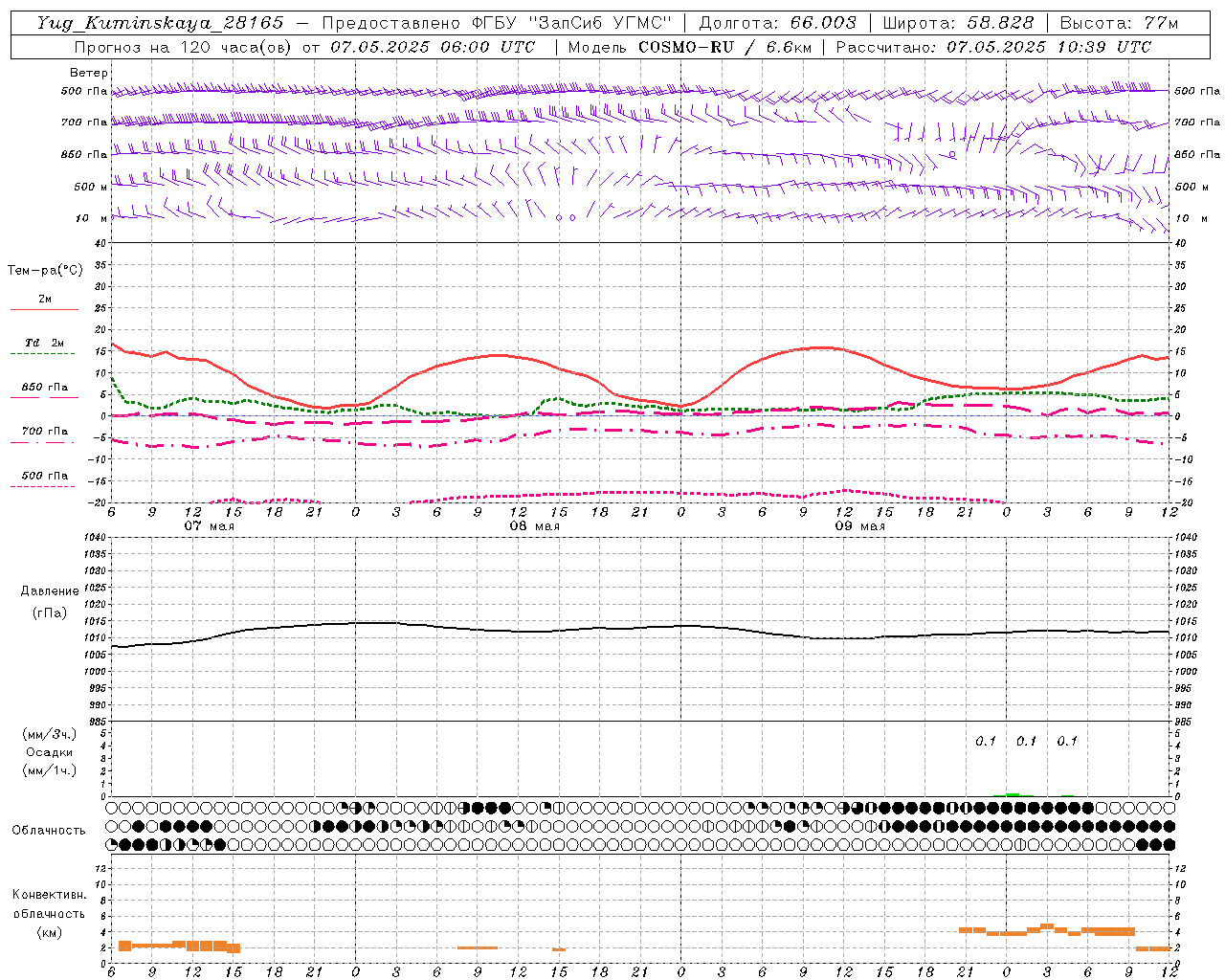This screenshot has height=980, width=1225.
Task: Select the 'Тем-ра(°C)' temperature panel label
Action: pyautogui.click(x=45, y=271)
